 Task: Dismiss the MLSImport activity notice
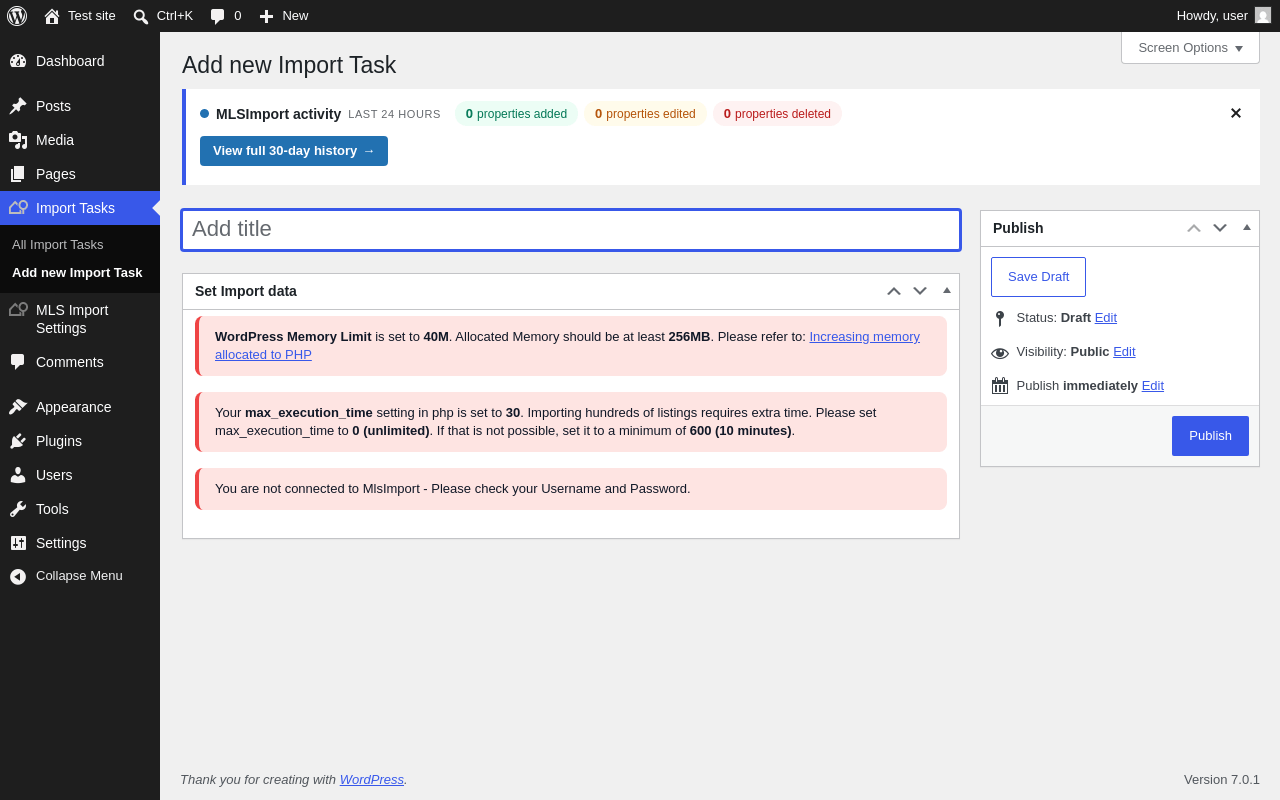(x=1236, y=113)
